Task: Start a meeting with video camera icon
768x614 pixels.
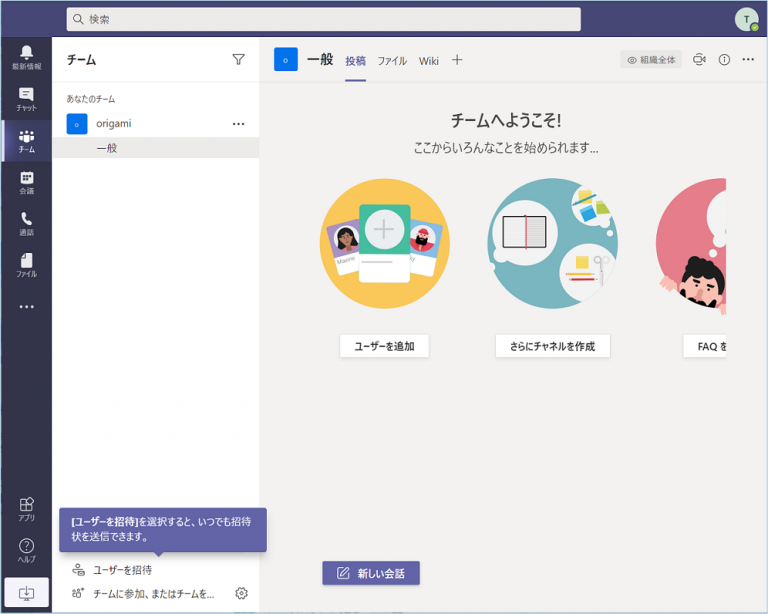Action: (699, 60)
